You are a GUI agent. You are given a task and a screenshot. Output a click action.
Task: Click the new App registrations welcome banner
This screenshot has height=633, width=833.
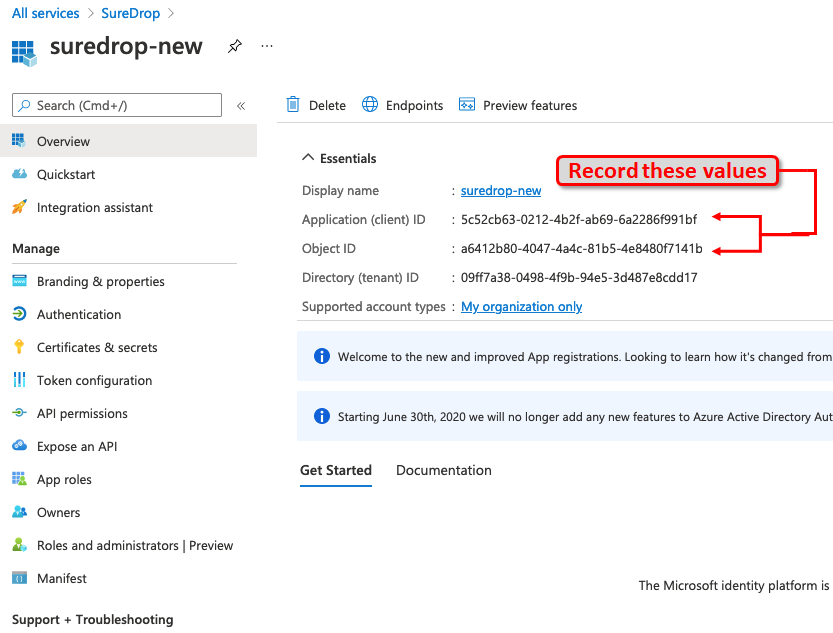point(565,356)
